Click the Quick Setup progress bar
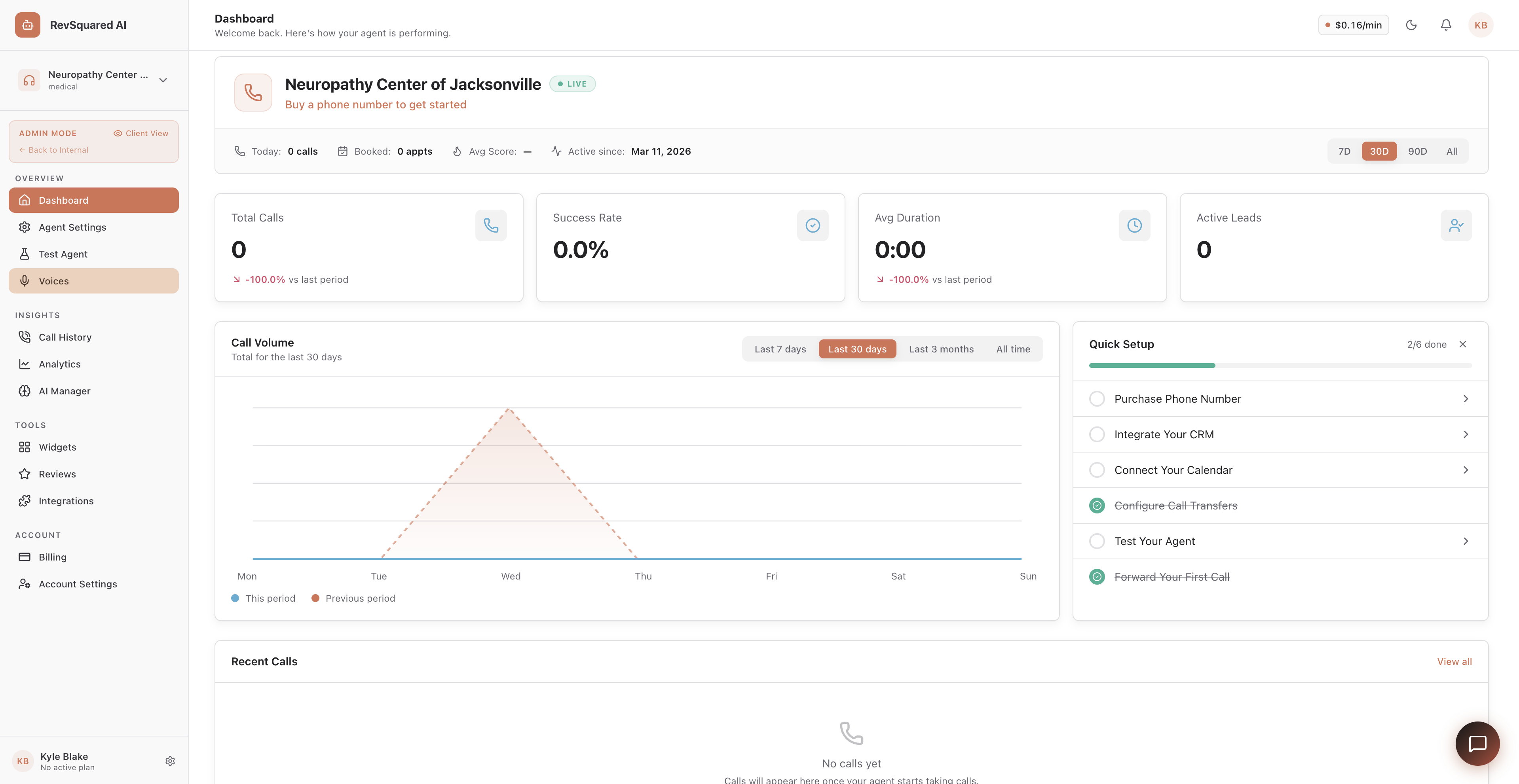This screenshot has height=784, width=1519. [1280, 365]
